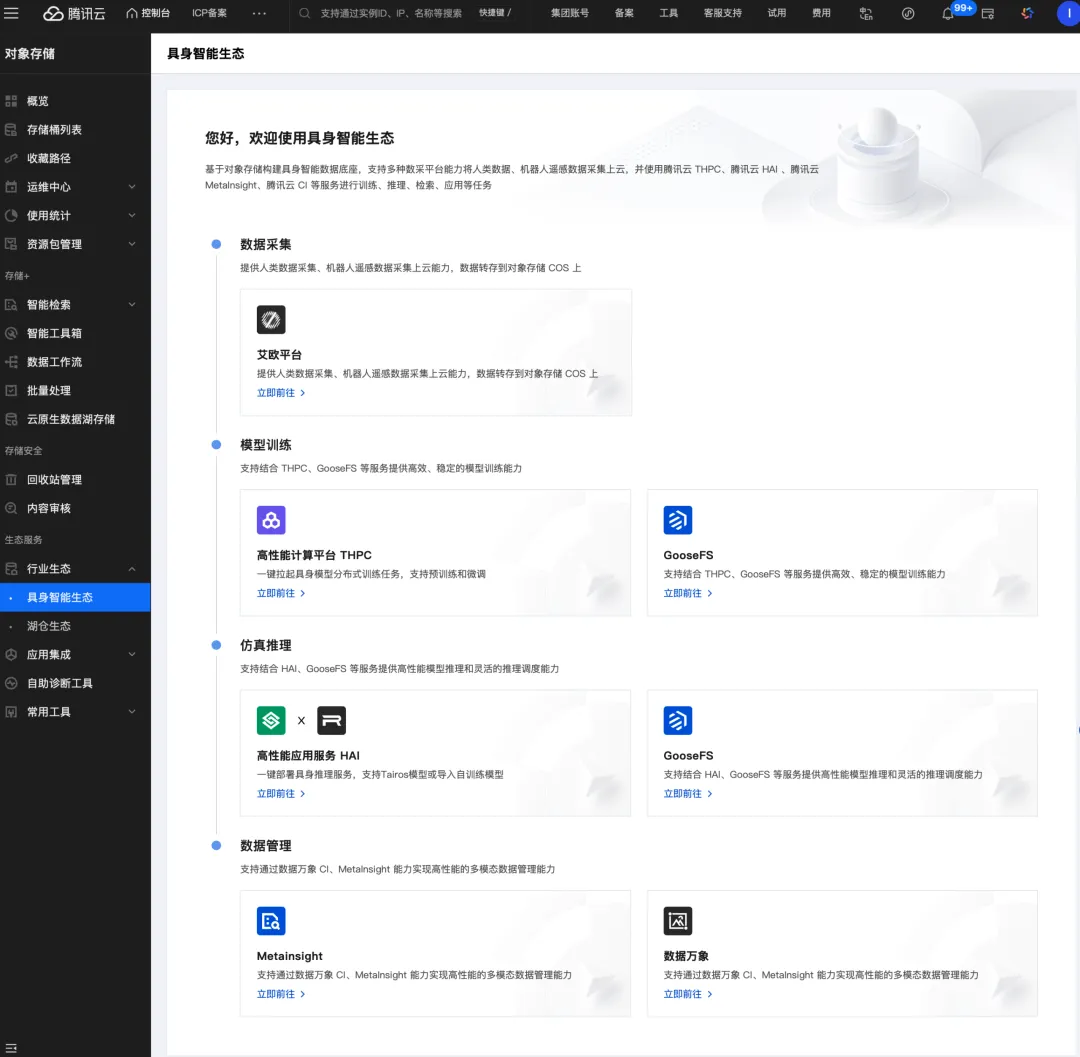Click the MetaInsight card icon
1080x1057 pixels.
(x=271, y=921)
